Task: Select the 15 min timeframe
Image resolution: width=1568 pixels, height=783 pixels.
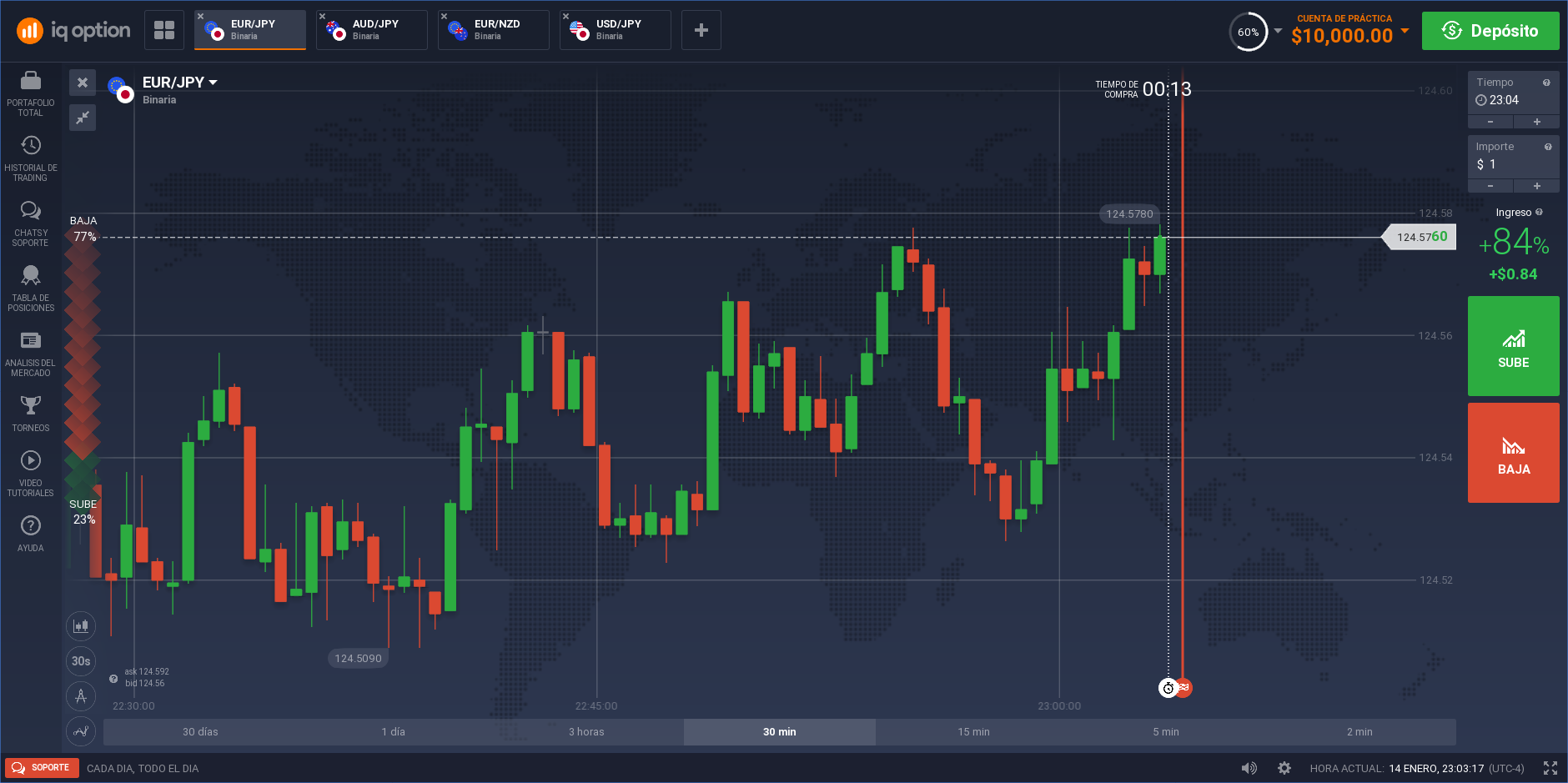Action: pyautogui.click(x=973, y=732)
